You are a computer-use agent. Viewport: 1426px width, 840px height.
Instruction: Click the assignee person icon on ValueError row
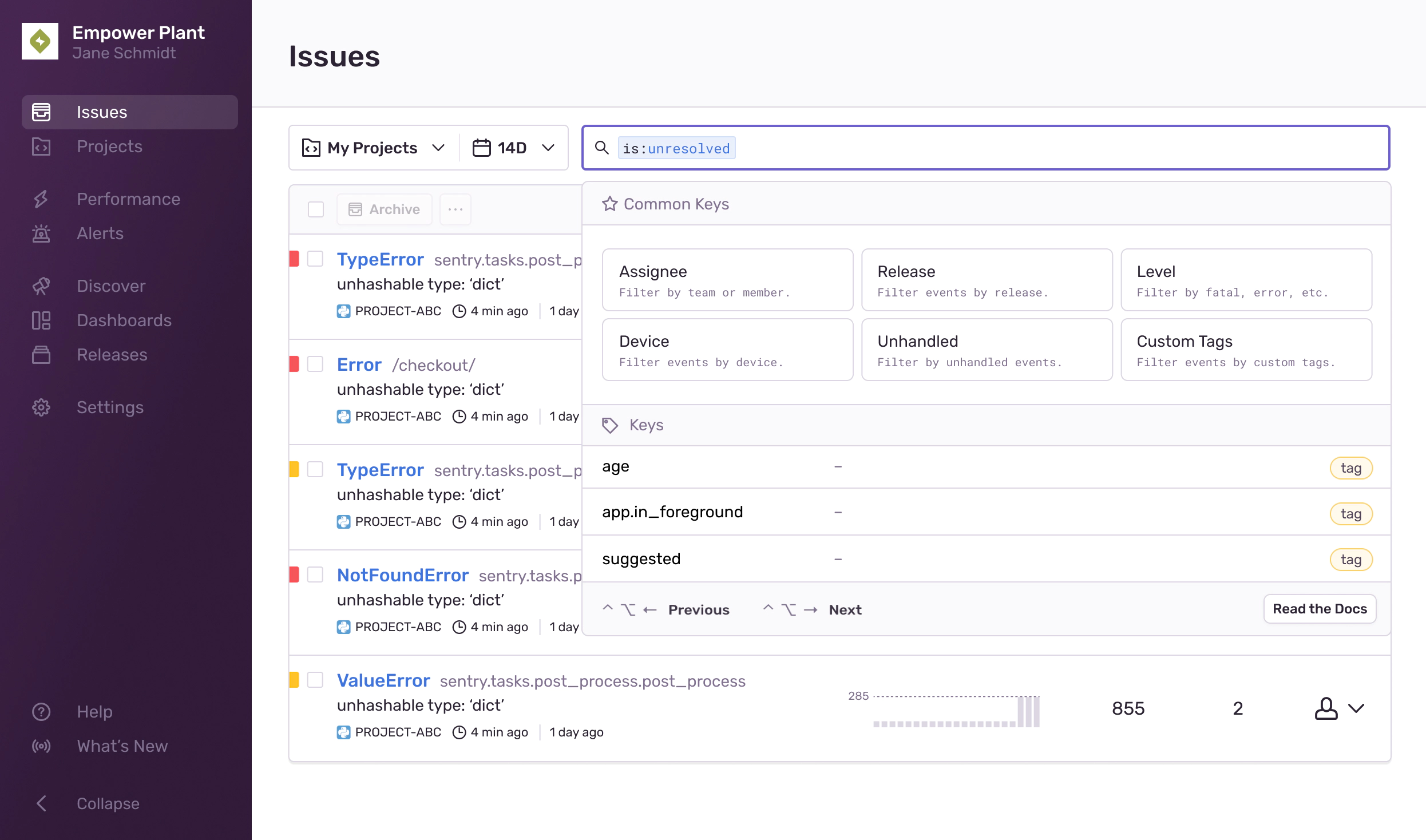1326,708
